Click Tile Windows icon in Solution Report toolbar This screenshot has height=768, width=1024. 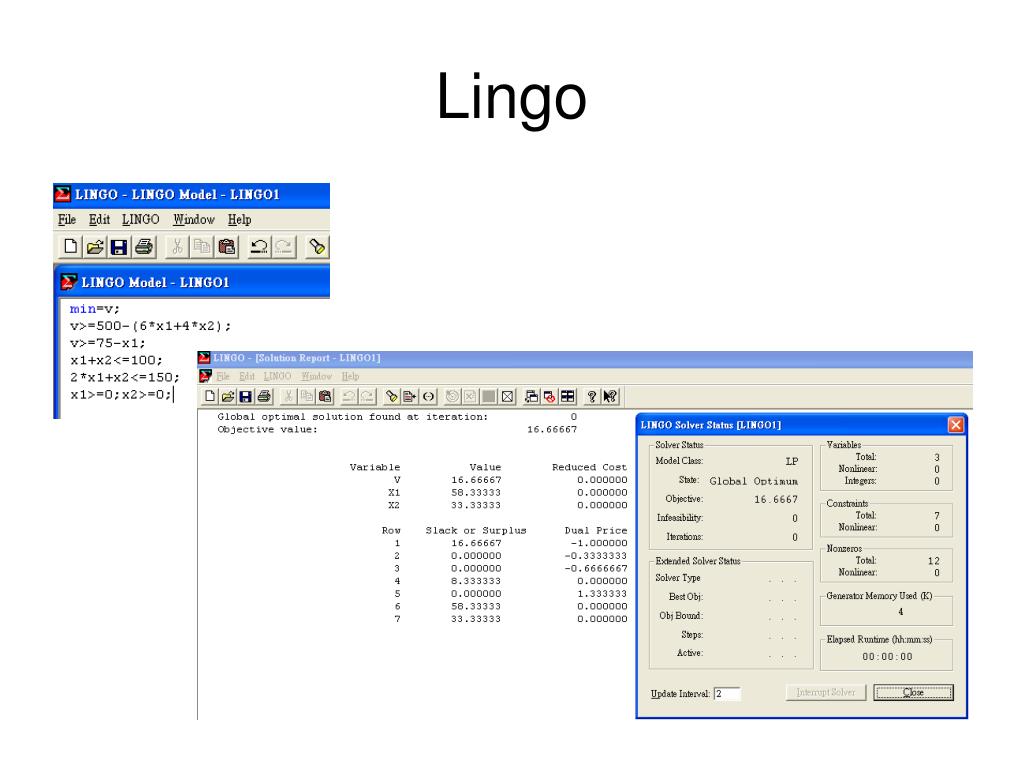pos(568,396)
